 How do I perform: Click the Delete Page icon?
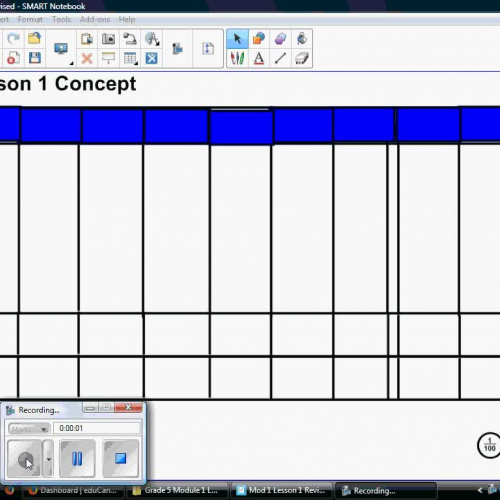coord(13,58)
